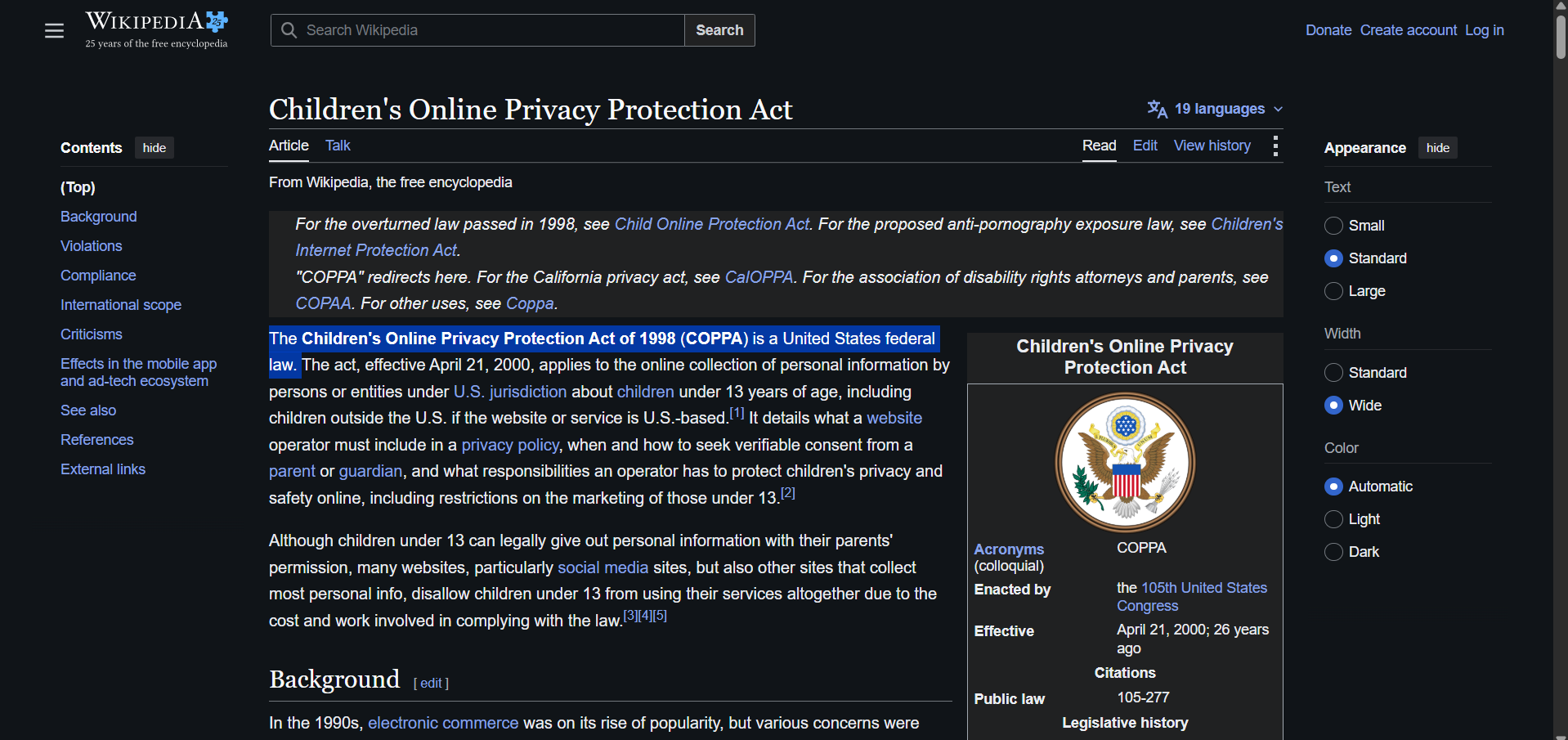
Task: Switch to the Talk tab
Action: tap(338, 146)
